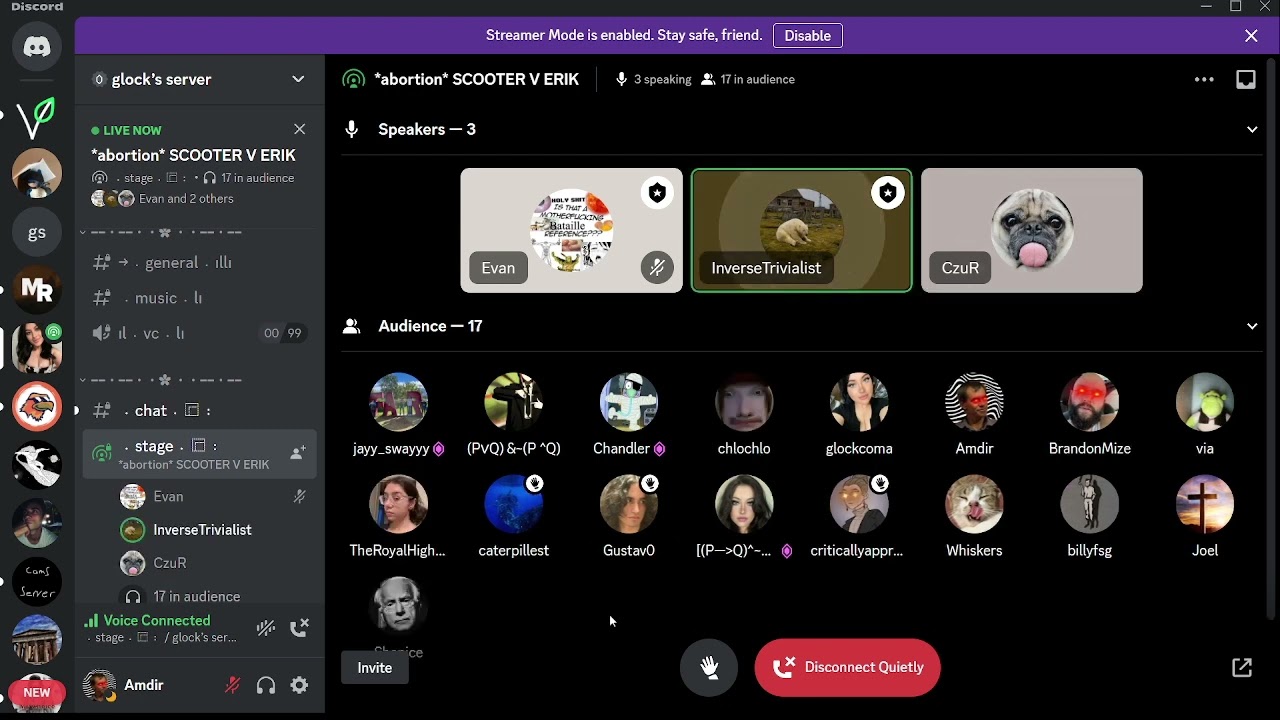Disable Streamer Mode

(x=808, y=36)
